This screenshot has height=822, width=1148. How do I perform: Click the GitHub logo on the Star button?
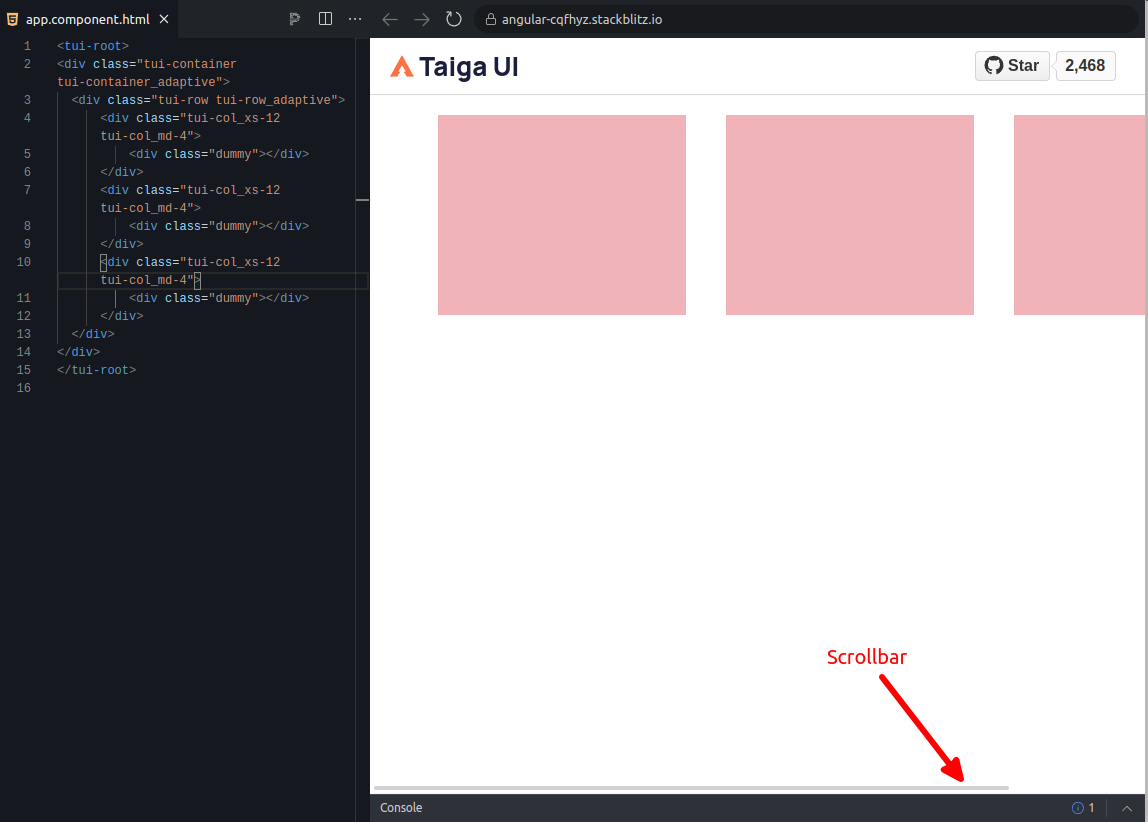(994, 65)
